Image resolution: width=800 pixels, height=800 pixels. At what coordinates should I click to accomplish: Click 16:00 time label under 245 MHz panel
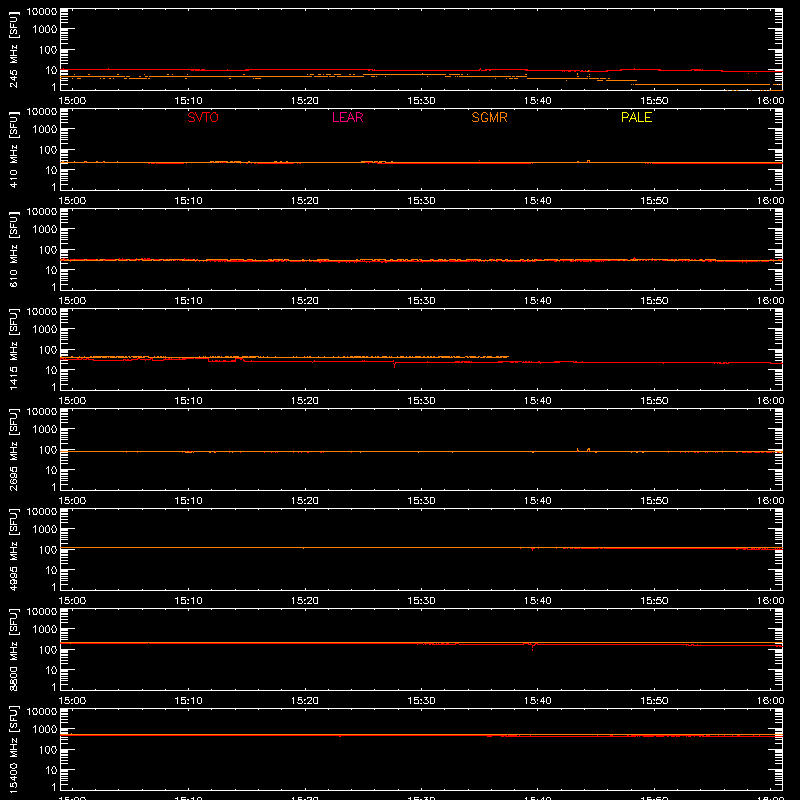[770, 101]
